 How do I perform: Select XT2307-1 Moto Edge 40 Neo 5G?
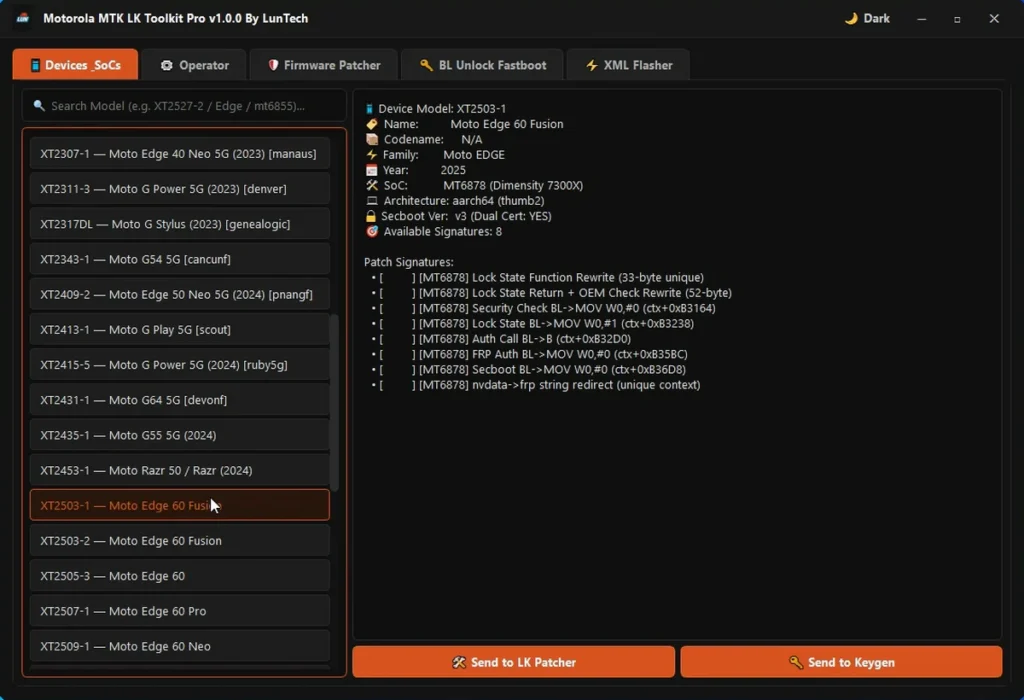[x=180, y=153]
